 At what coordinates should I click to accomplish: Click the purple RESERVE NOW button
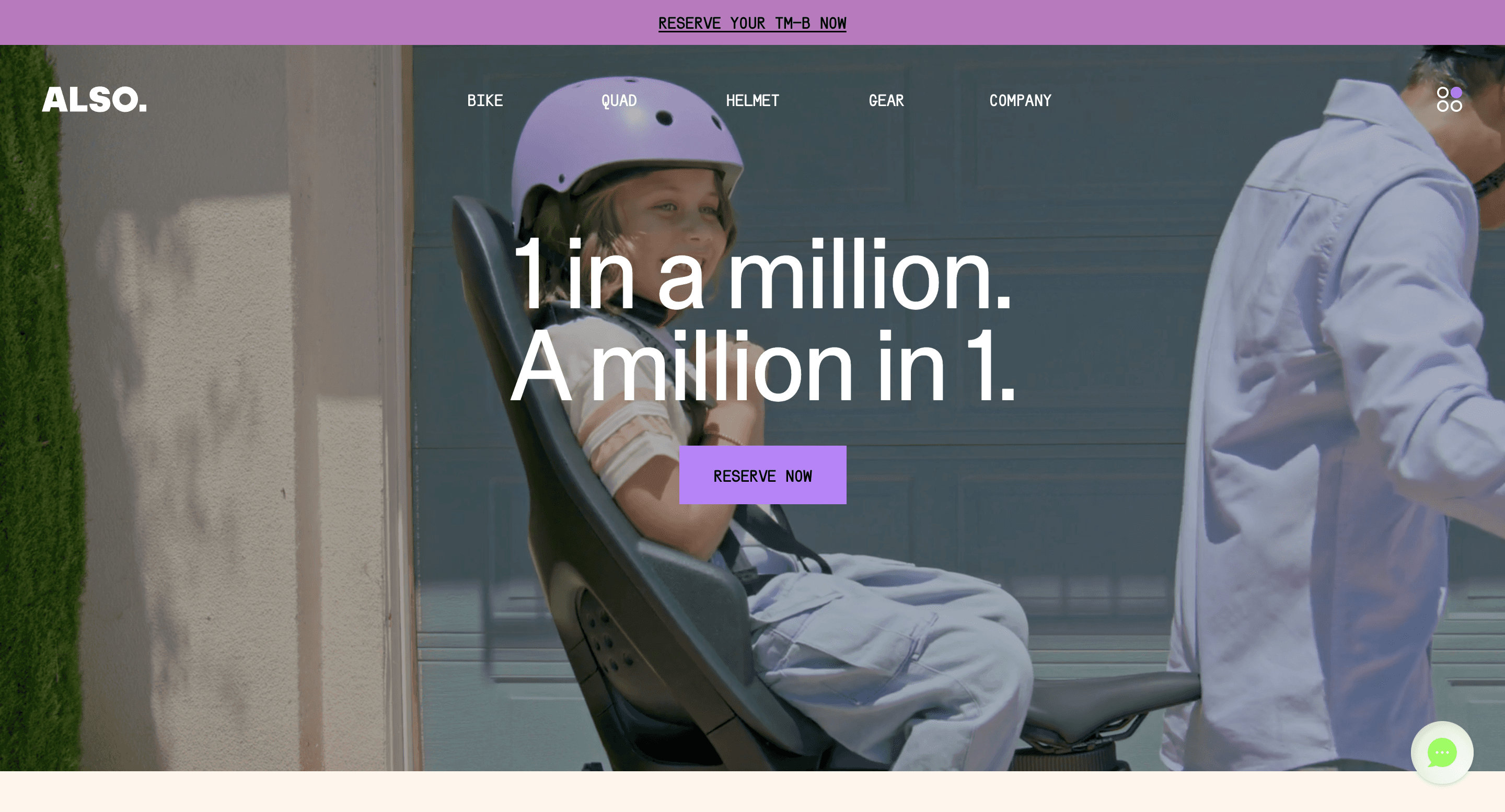pyautogui.click(x=762, y=475)
